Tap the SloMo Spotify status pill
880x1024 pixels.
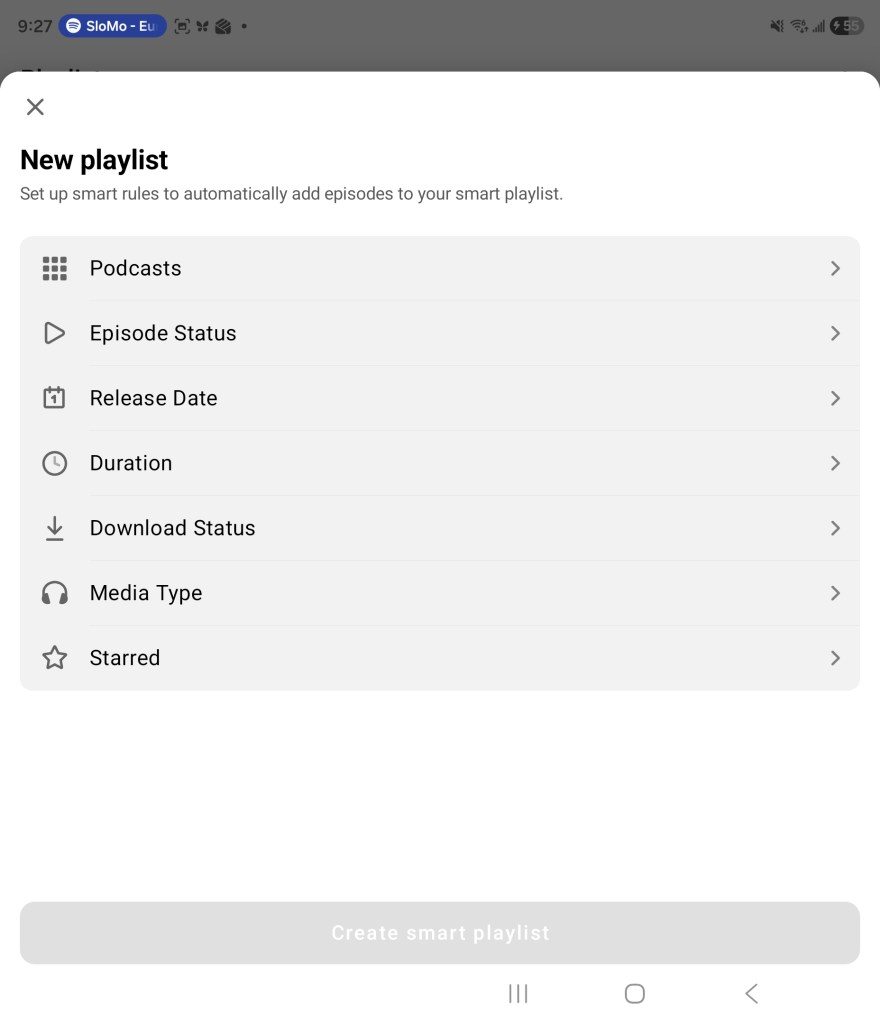tap(112, 27)
